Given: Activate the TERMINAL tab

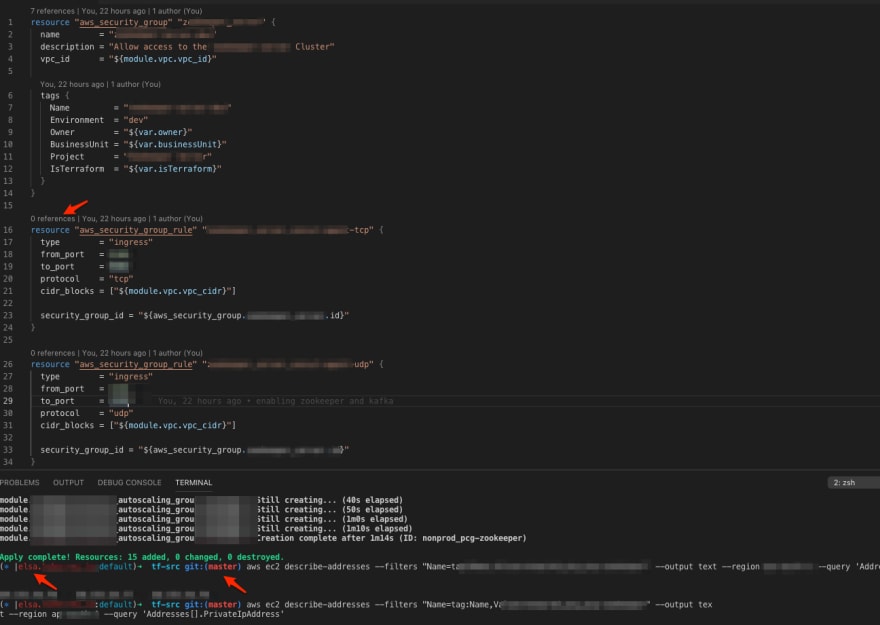Looking at the screenshot, I should [x=194, y=482].
